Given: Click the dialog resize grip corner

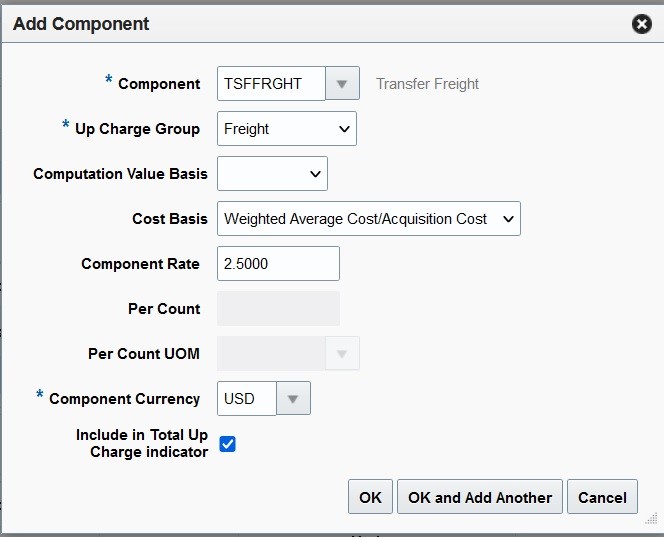Looking at the screenshot, I should click(651, 518).
